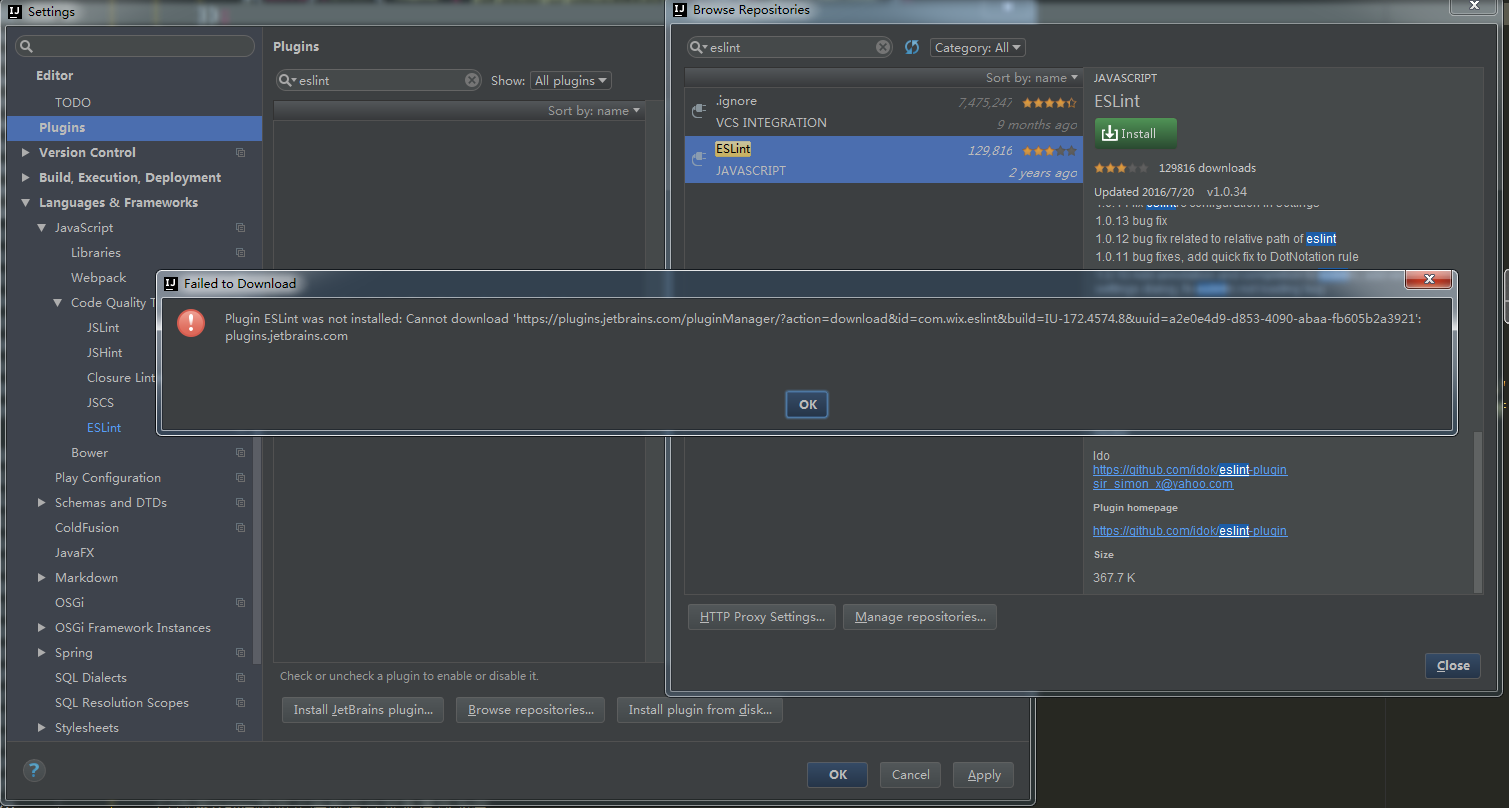Click the sir_simon_x@yahoo.com email link

[1163, 484]
